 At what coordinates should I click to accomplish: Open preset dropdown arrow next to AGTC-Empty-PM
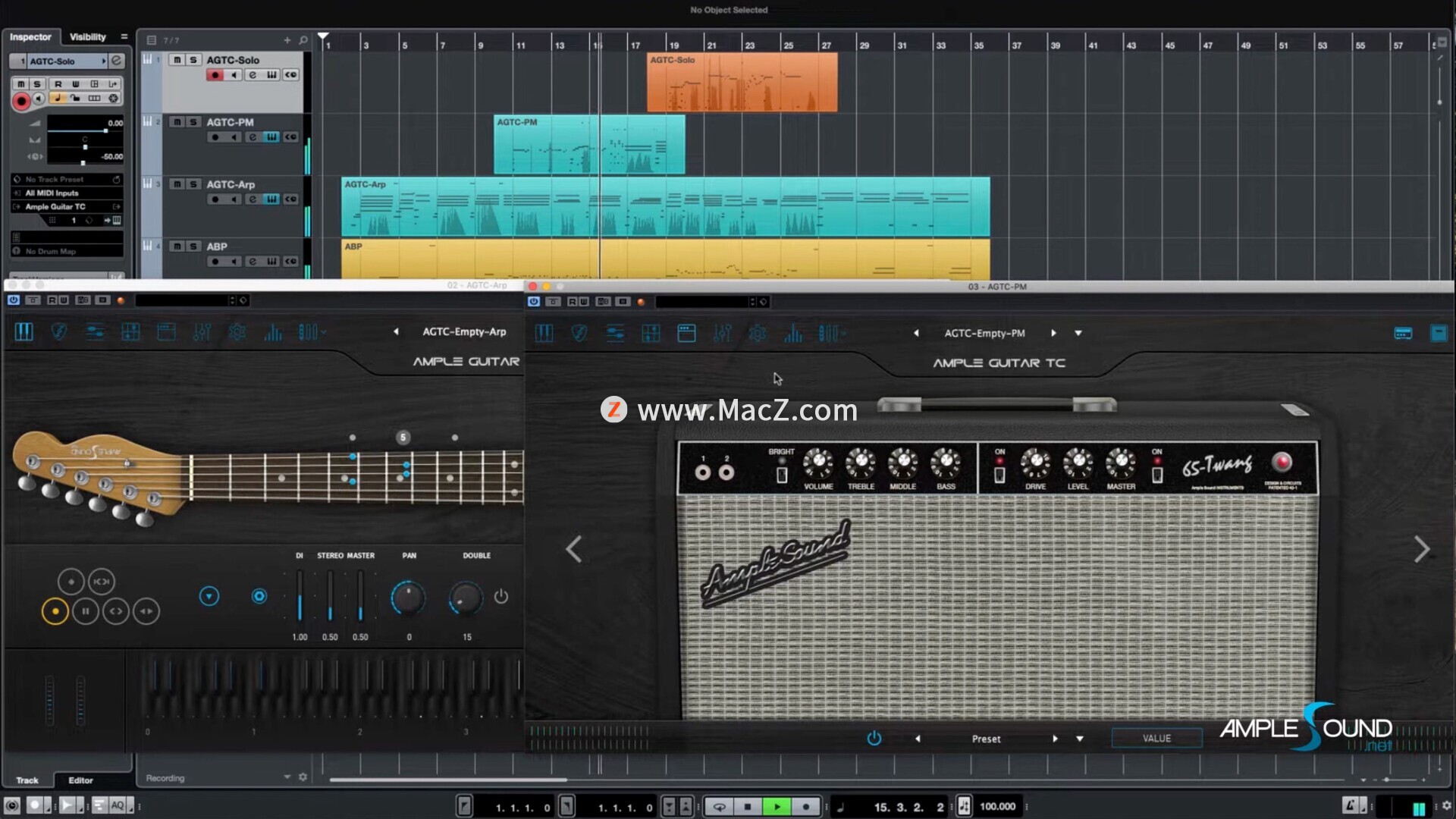1078,333
